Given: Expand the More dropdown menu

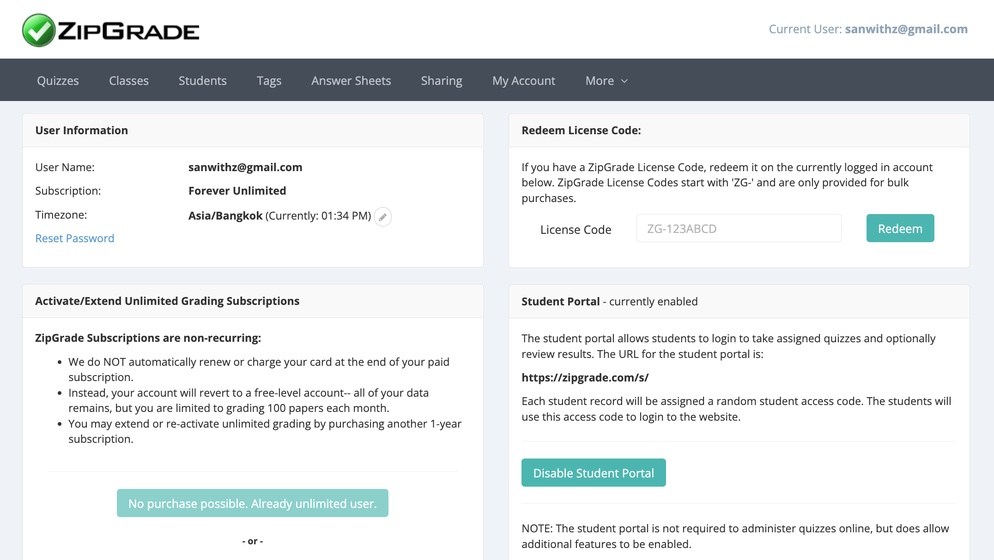Looking at the screenshot, I should tap(606, 81).
